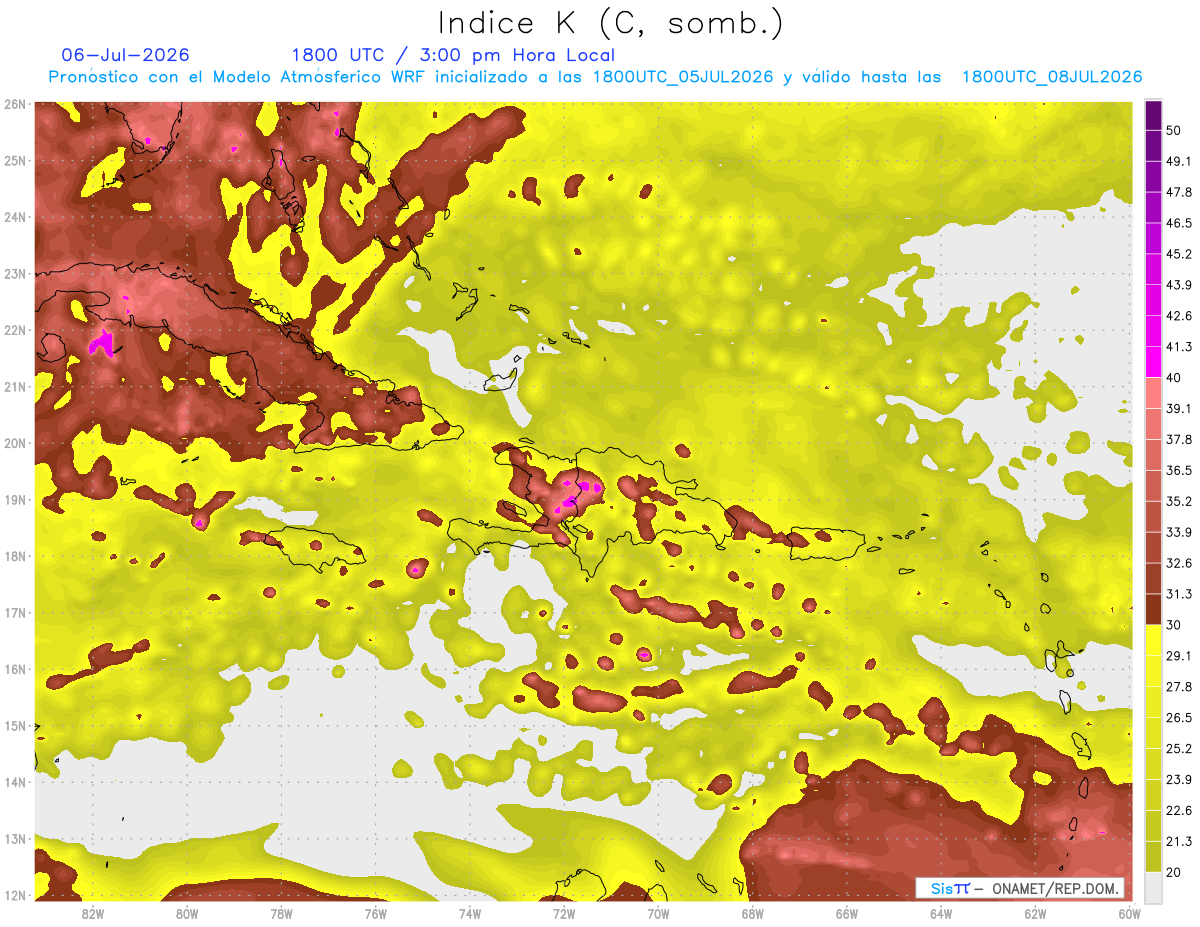Click the 76W longitude label
The width and height of the screenshot is (1200, 927).
click(376, 914)
